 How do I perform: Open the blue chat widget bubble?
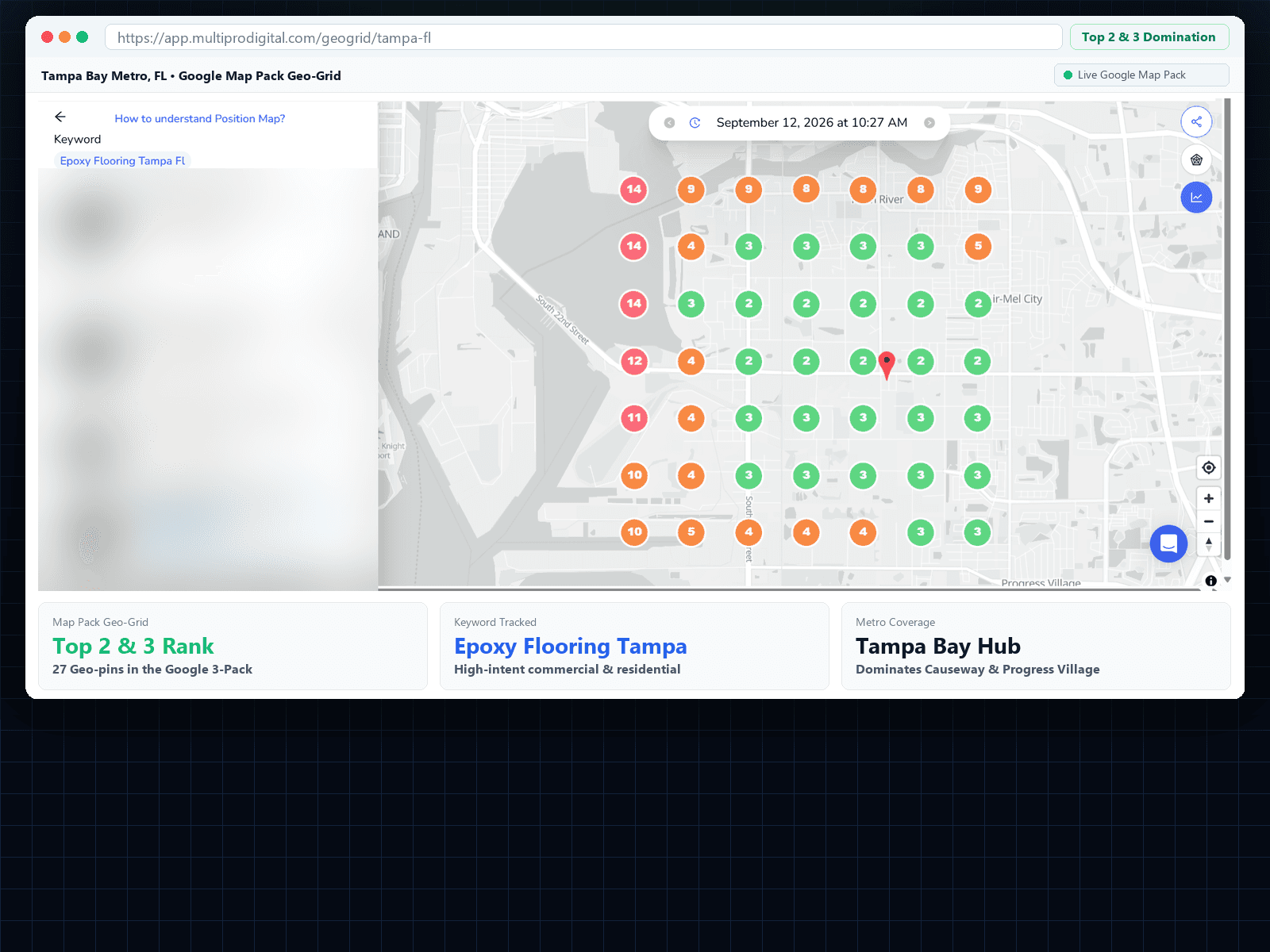(1168, 544)
